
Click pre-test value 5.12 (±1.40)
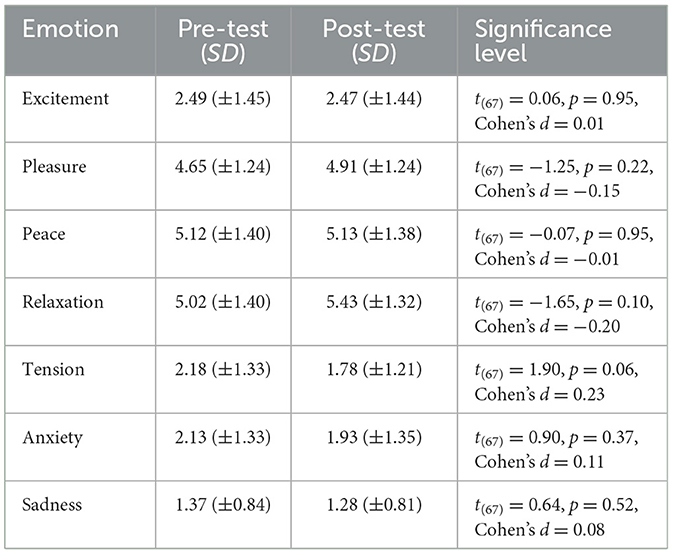click(x=223, y=234)
